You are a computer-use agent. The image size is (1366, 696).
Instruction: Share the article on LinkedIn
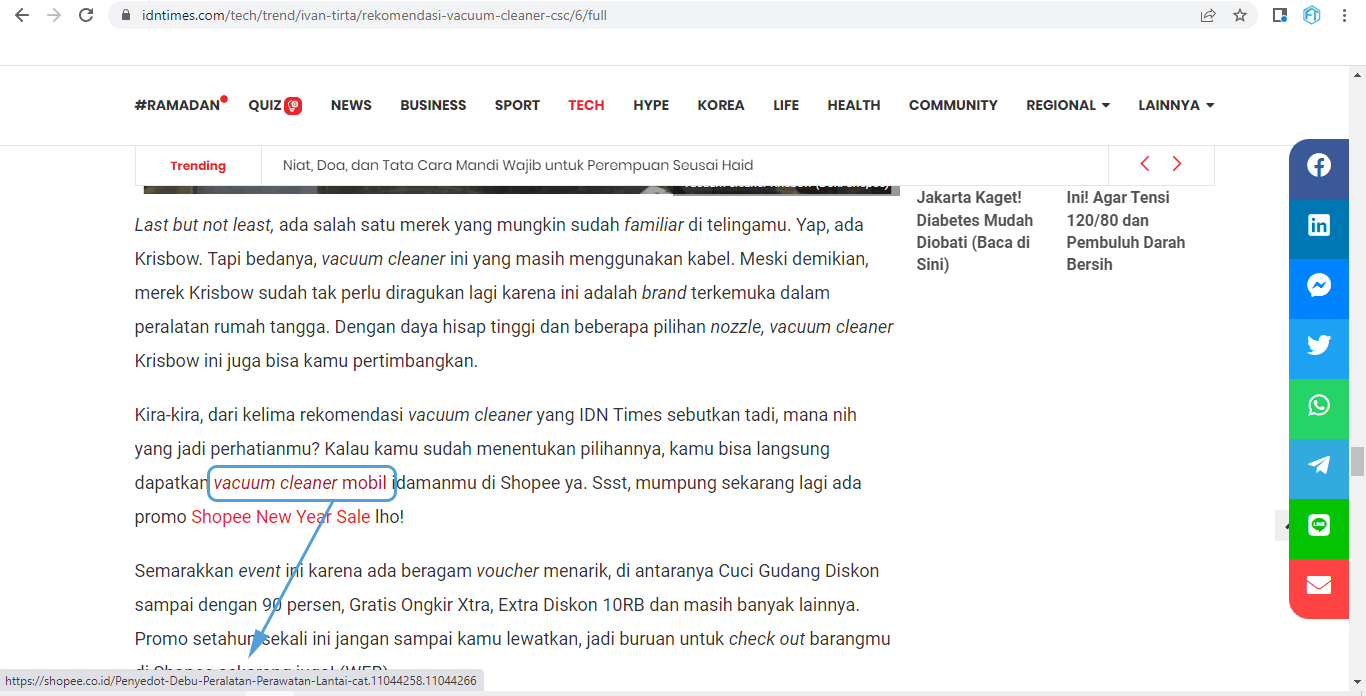[x=1319, y=226]
